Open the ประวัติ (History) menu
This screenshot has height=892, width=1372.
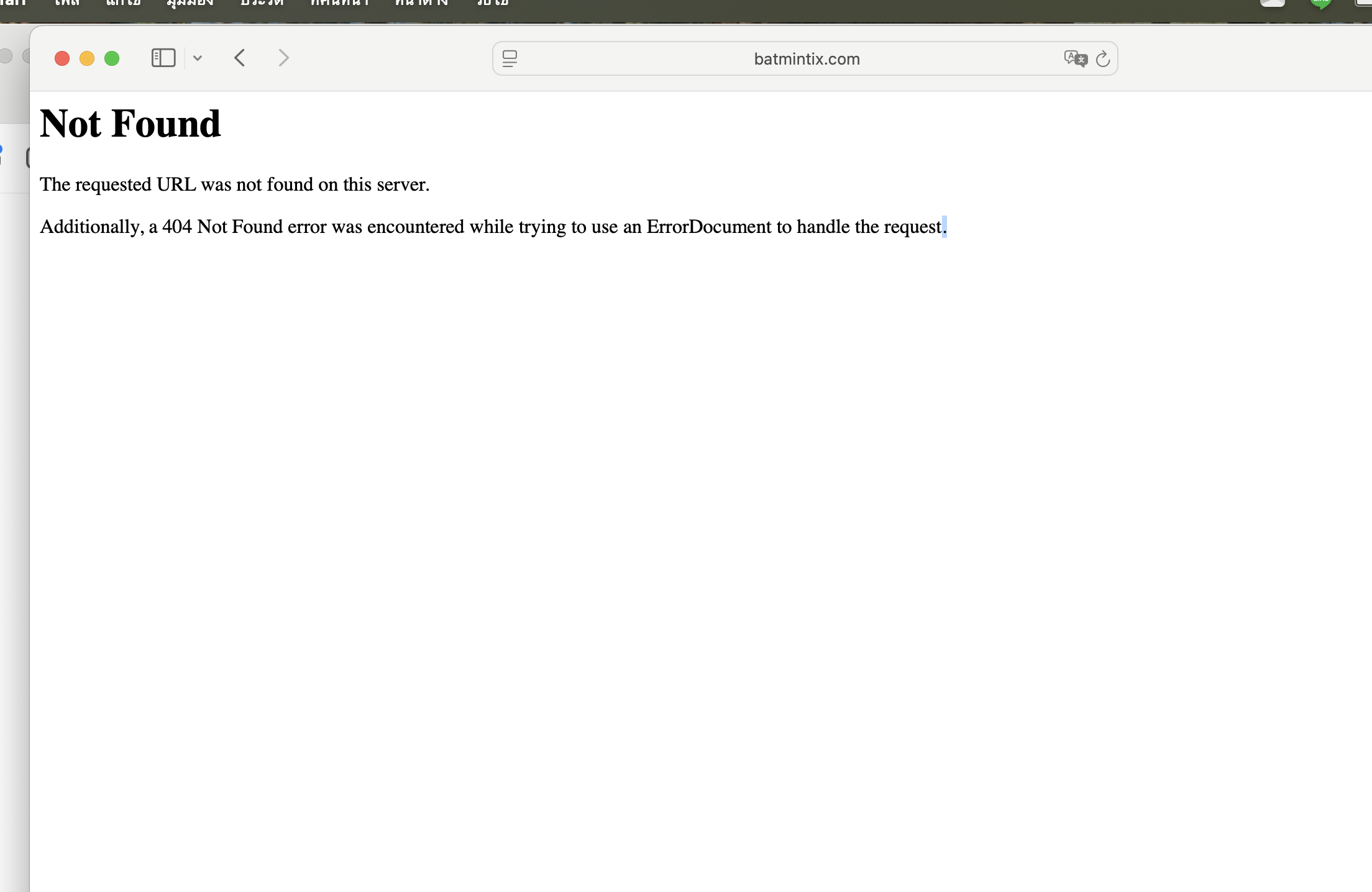pos(262,3)
